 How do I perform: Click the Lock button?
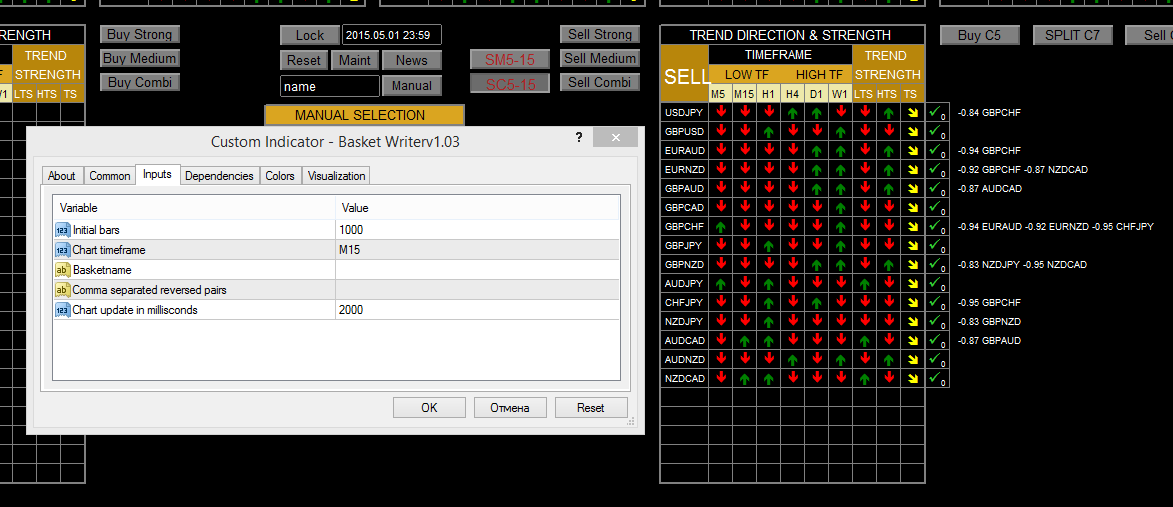tap(310, 35)
